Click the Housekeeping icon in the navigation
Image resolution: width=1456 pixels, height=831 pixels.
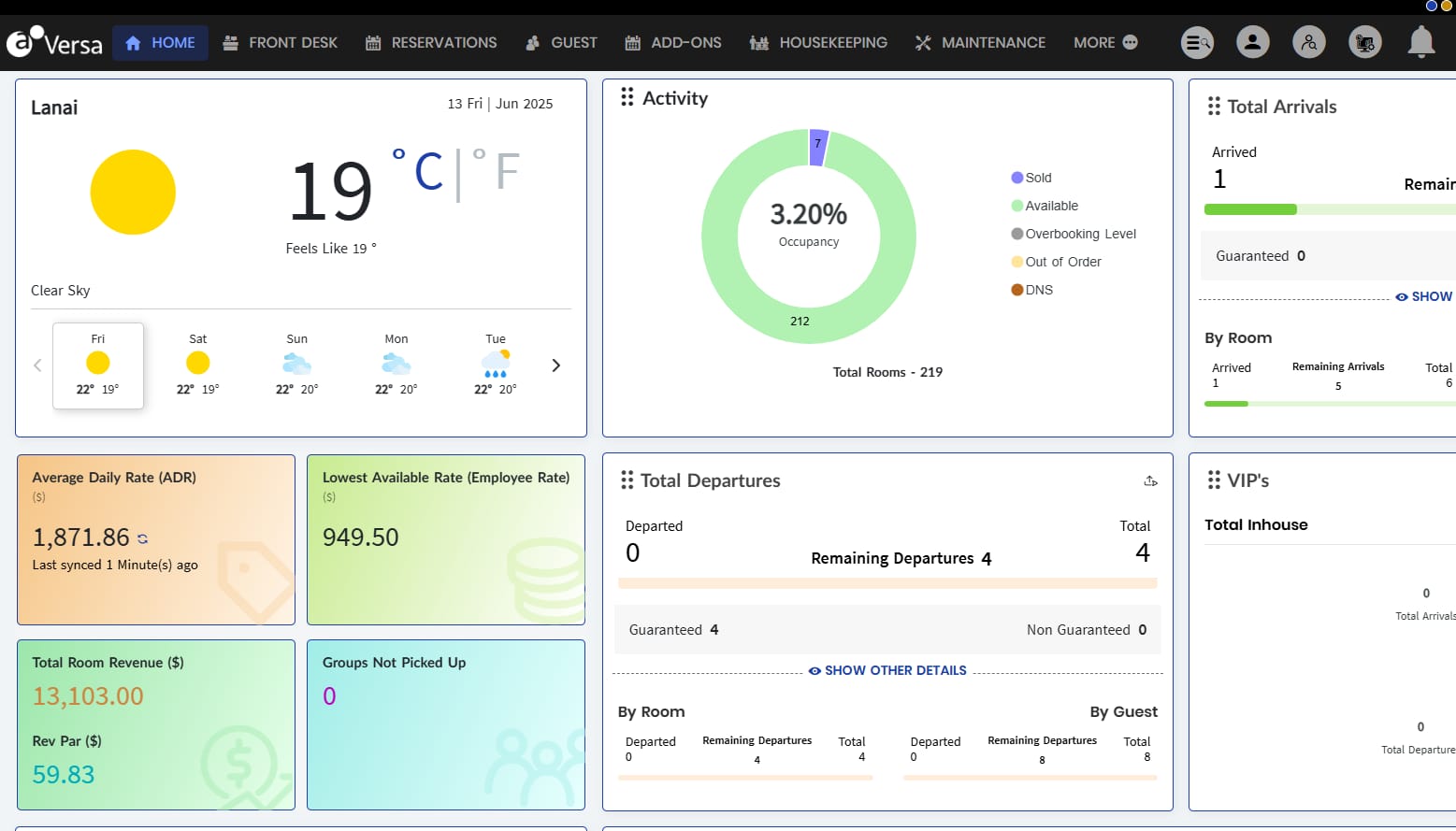(760, 42)
